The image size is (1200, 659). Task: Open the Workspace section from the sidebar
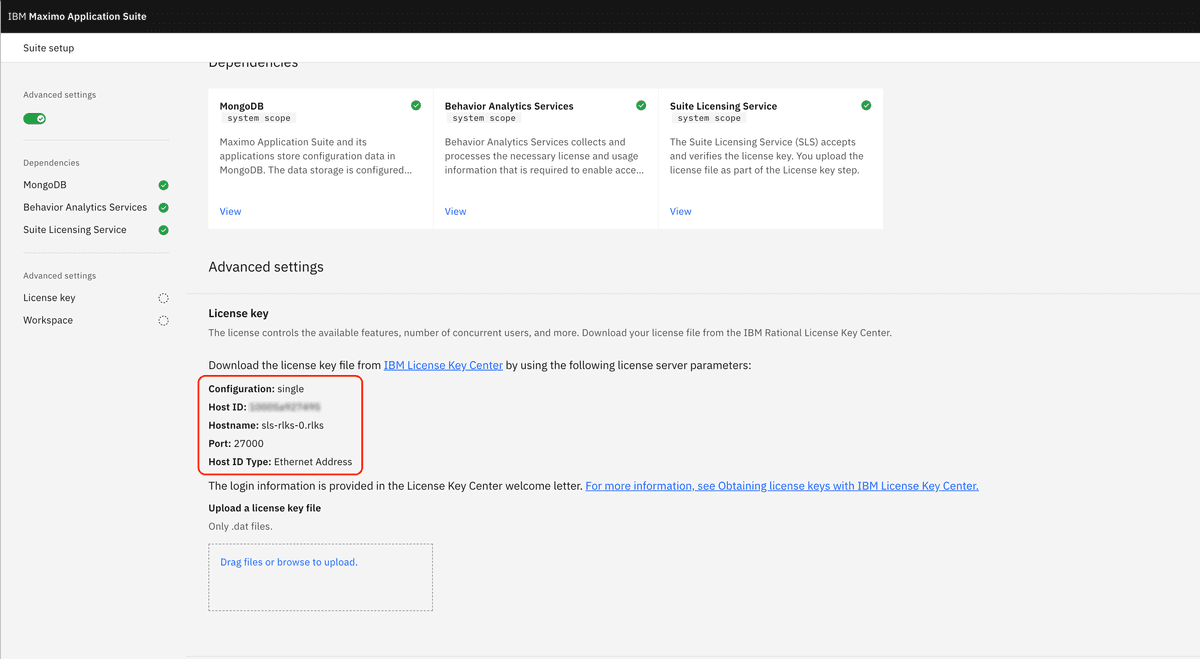pos(45,320)
